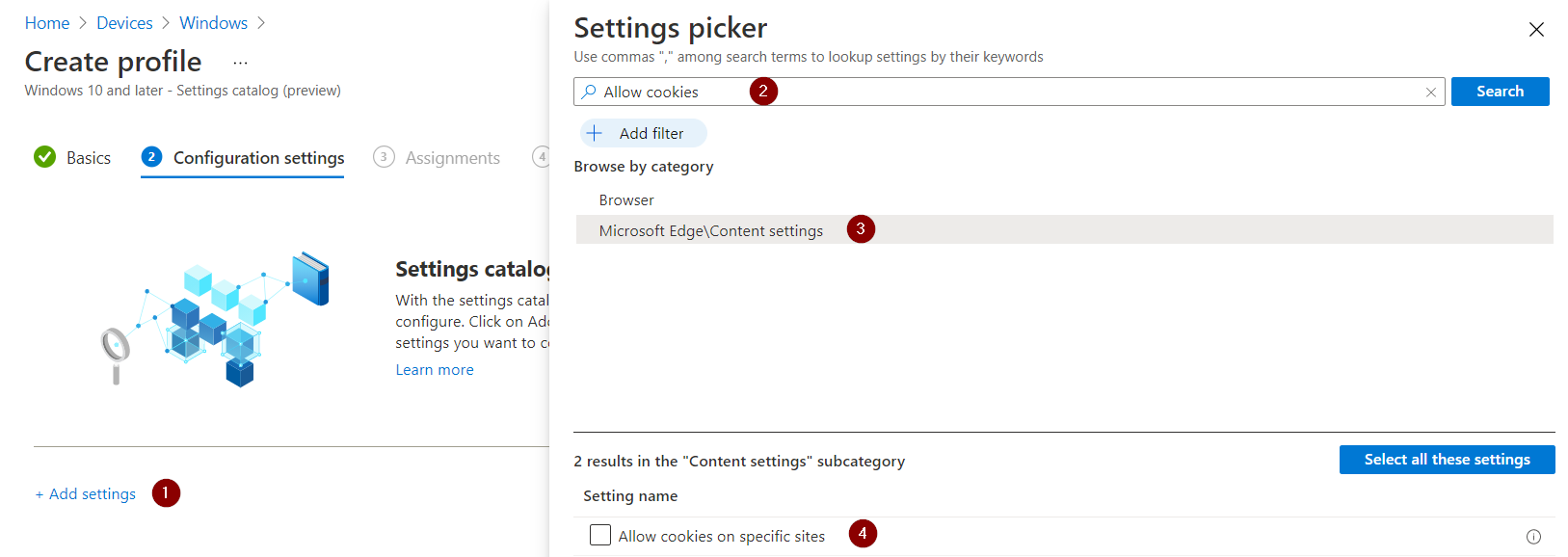Click the settings catalog cubes illustration

coord(216,320)
